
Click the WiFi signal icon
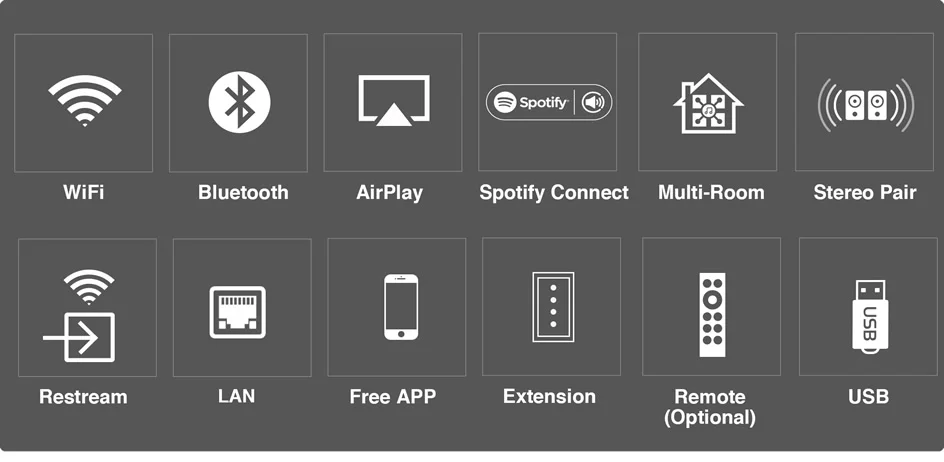click(x=84, y=102)
